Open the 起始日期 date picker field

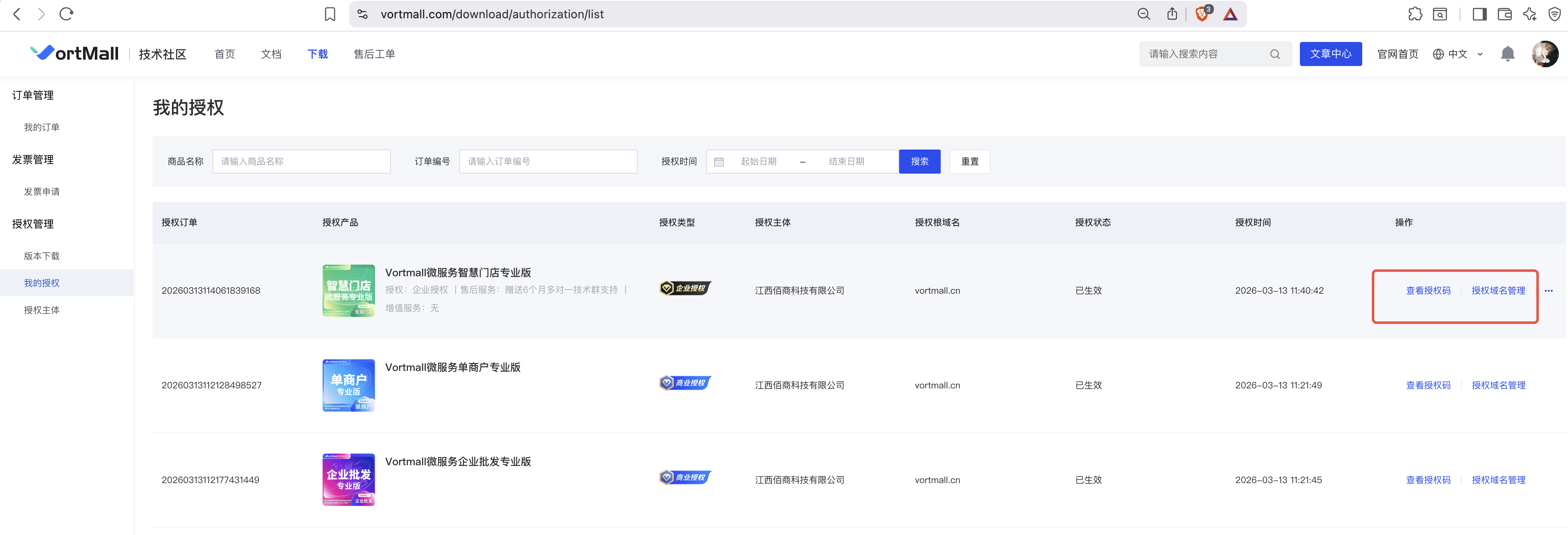tap(758, 162)
